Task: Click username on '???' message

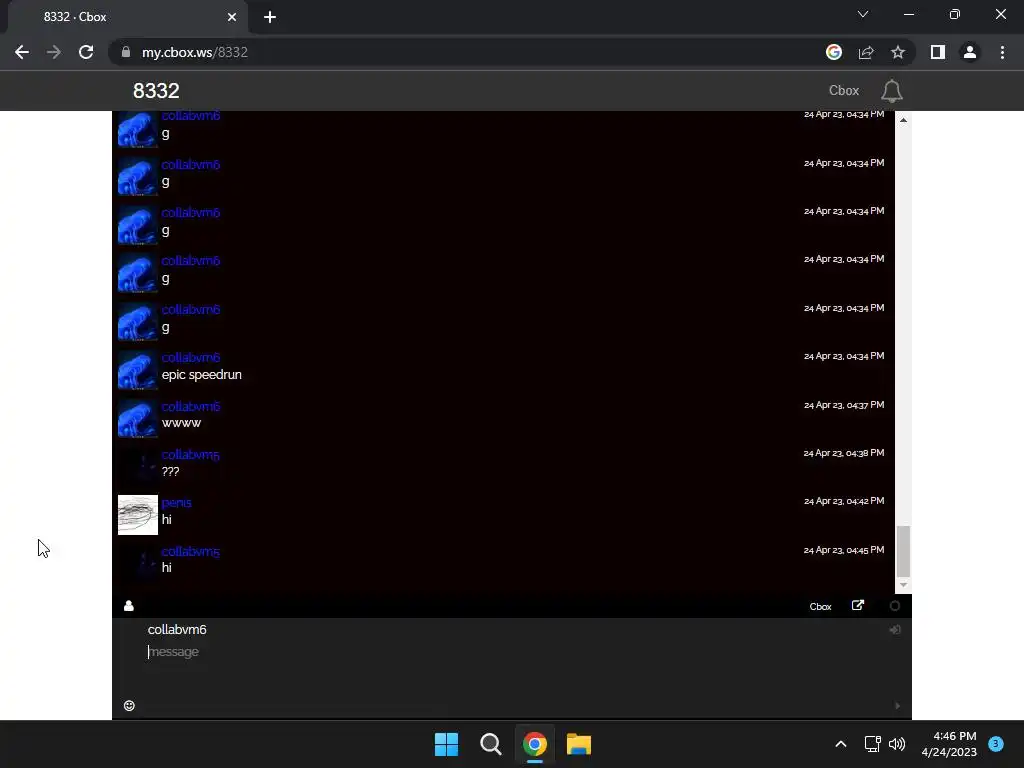Action: pyautogui.click(x=191, y=455)
